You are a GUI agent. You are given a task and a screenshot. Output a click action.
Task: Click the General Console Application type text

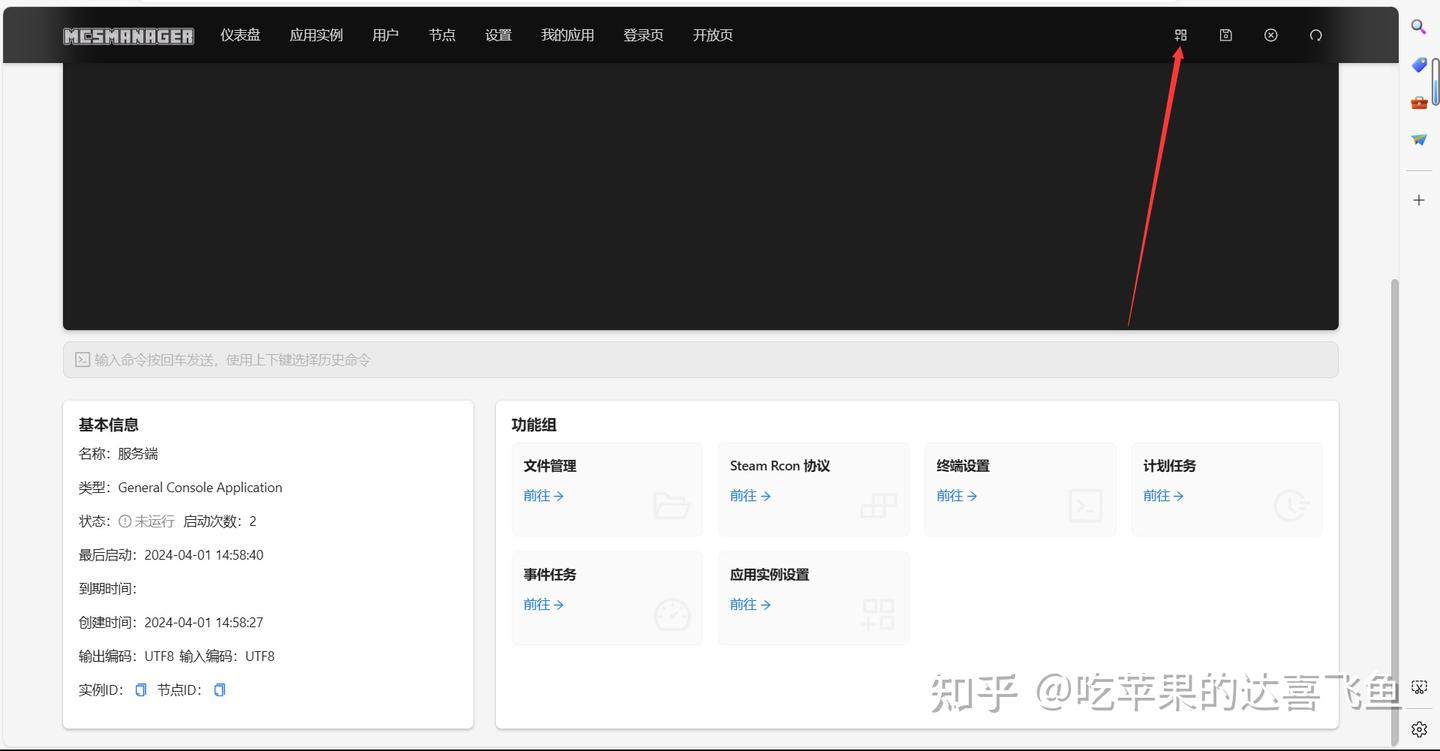200,488
